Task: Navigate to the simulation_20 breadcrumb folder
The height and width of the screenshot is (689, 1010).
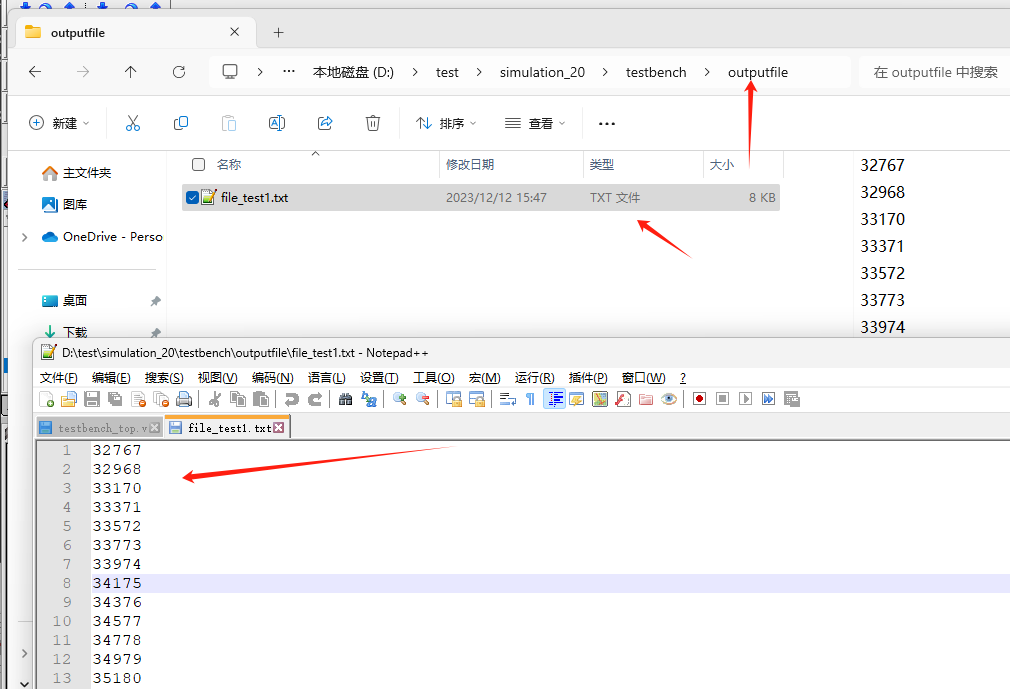Action: [x=542, y=72]
